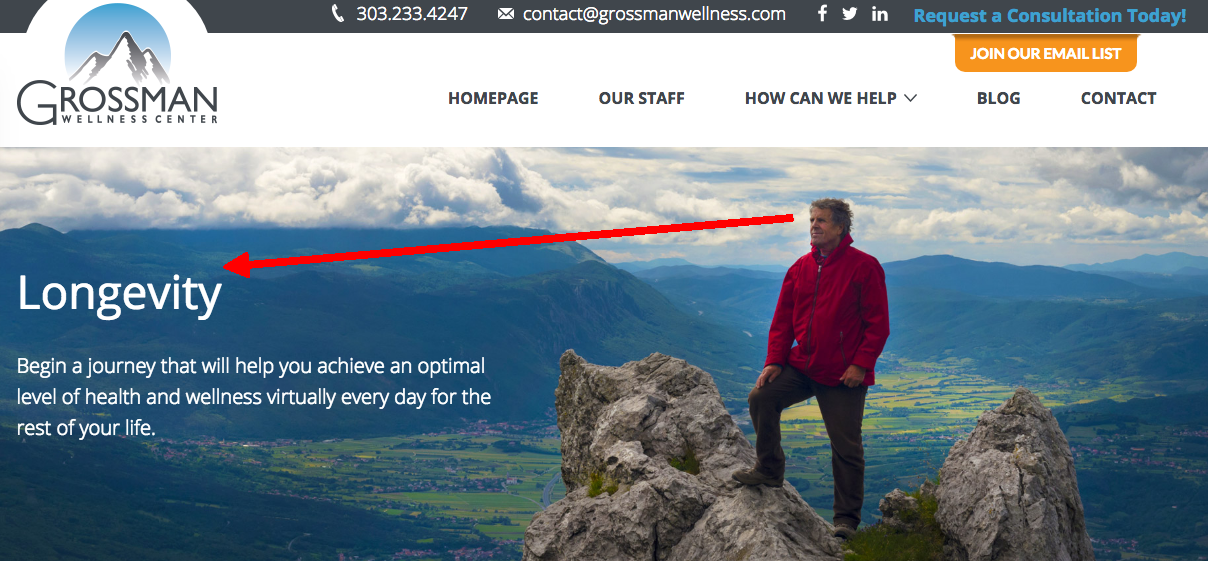The width and height of the screenshot is (1208, 561).
Task: Open the Facebook social icon
Action: click(x=823, y=14)
